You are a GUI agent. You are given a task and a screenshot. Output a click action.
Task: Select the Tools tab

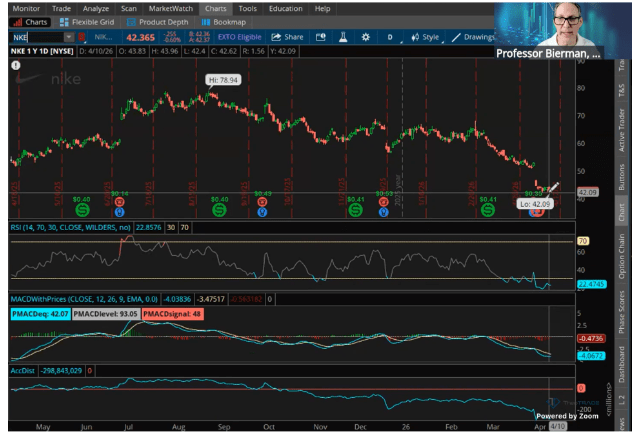pos(247,9)
